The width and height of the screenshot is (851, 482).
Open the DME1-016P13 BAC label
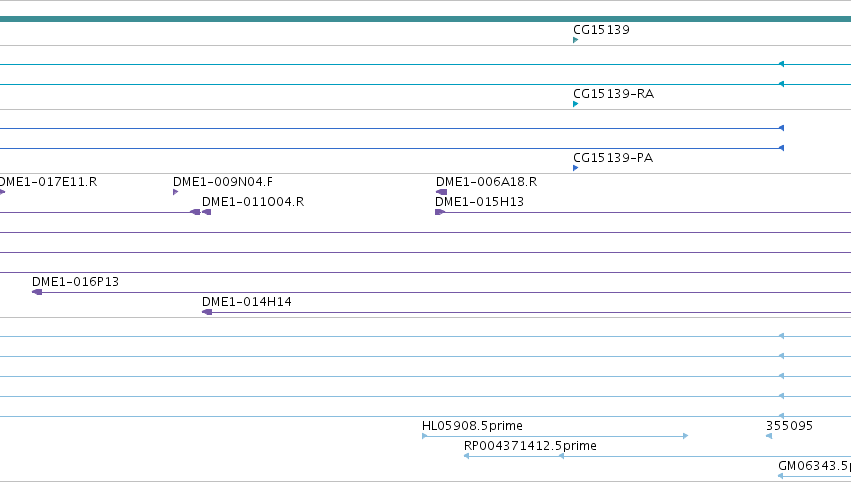(75, 282)
